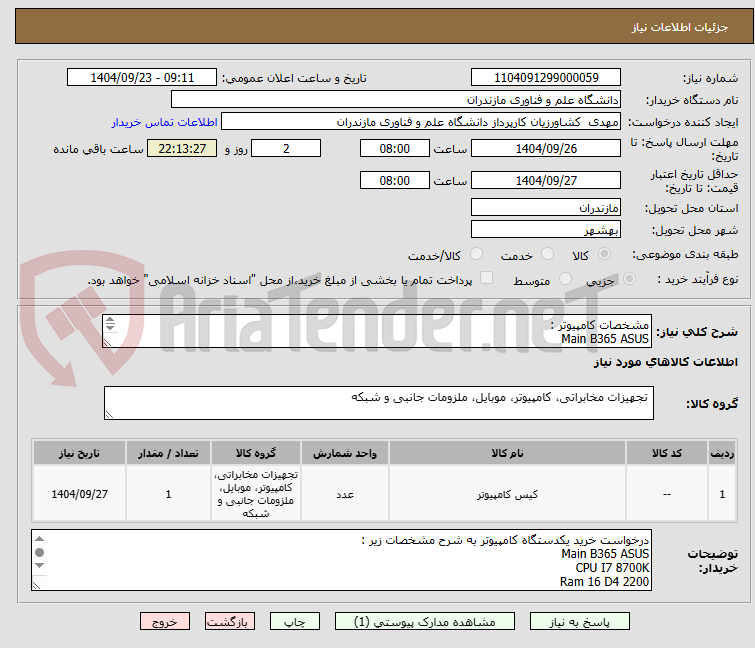Click the عدد unit cell
Image resolution: width=755 pixels, height=648 pixels.
coord(345,494)
